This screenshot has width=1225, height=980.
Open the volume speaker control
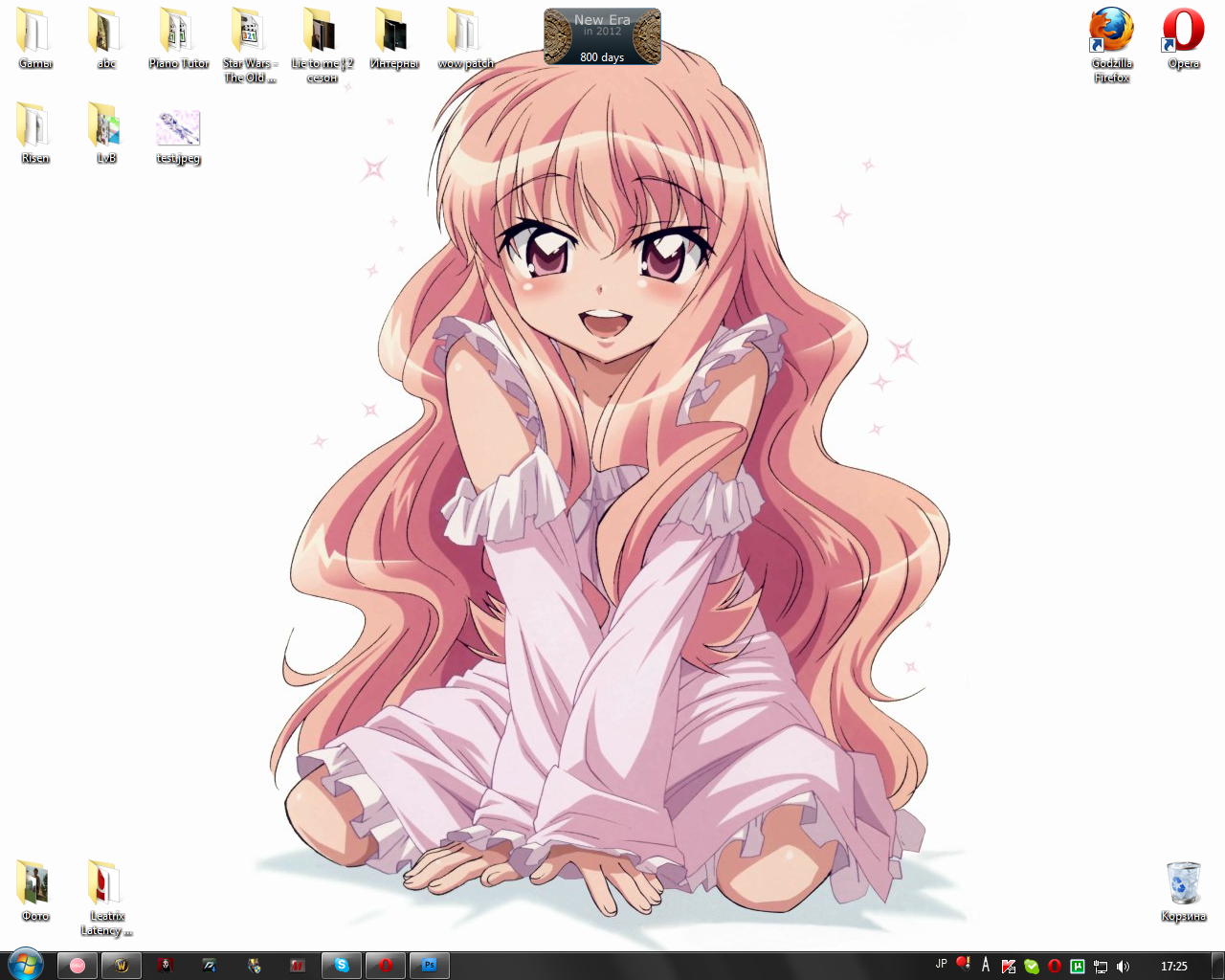coord(1124,967)
